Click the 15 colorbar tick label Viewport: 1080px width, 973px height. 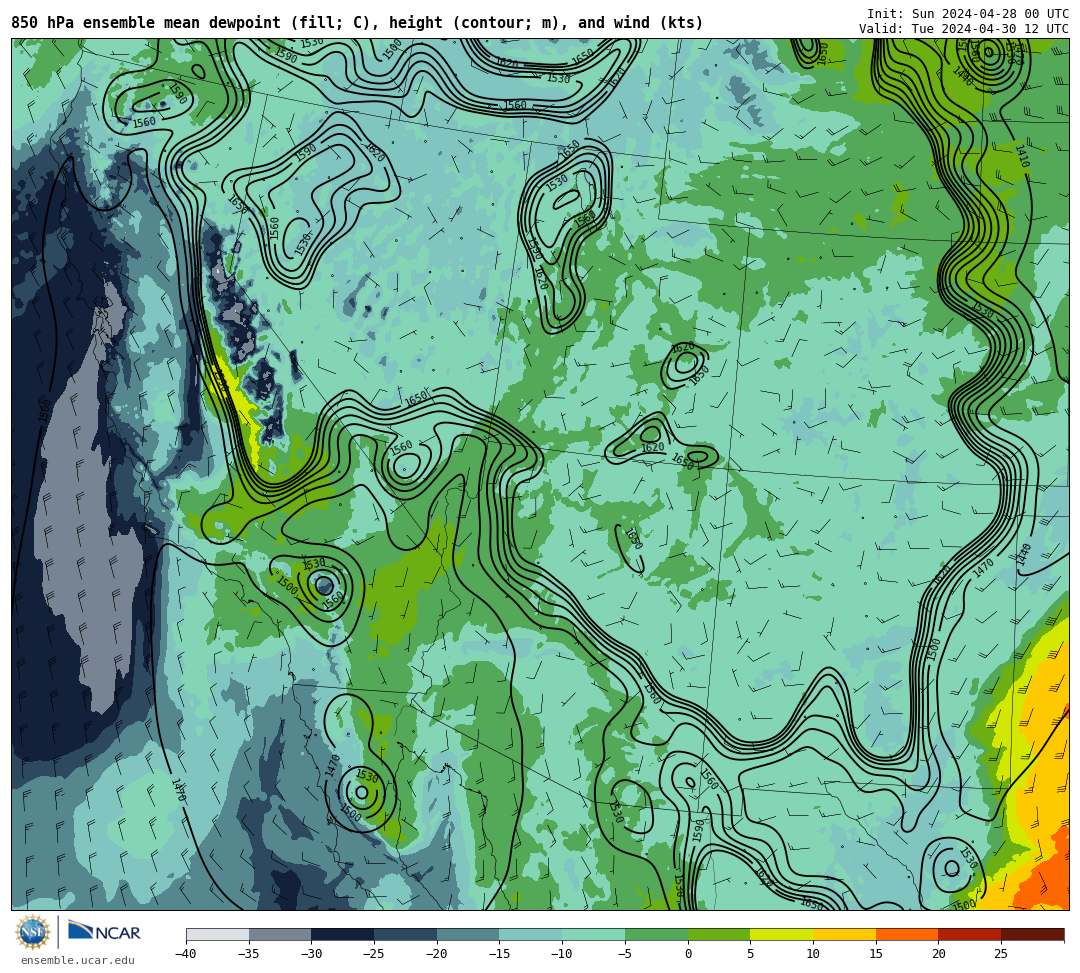pyautogui.click(x=876, y=954)
